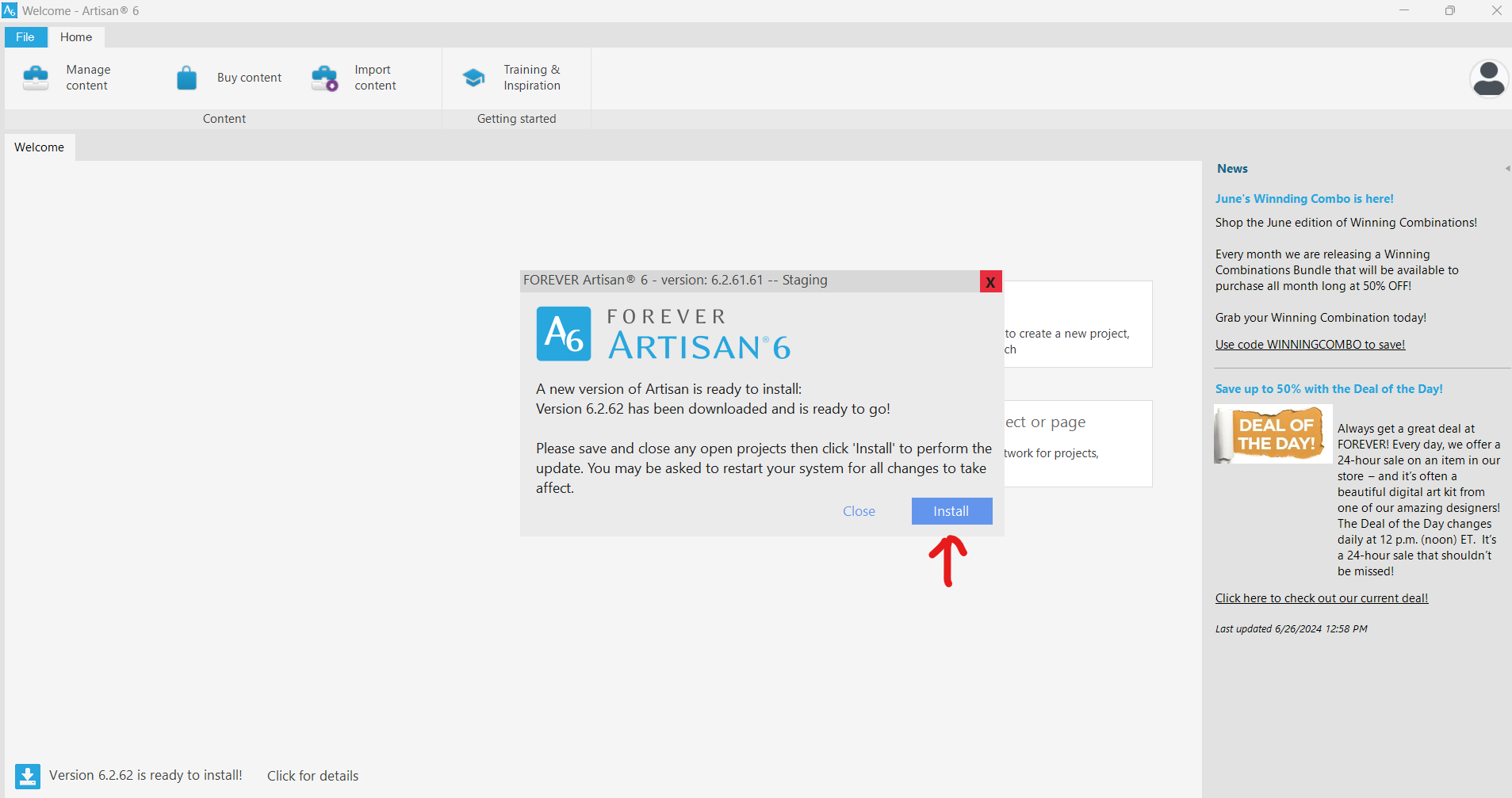Image resolution: width=1512 pixels, height=798 pixels.
Task: Click the Close link in update dialog
Action: click(859, 511)
